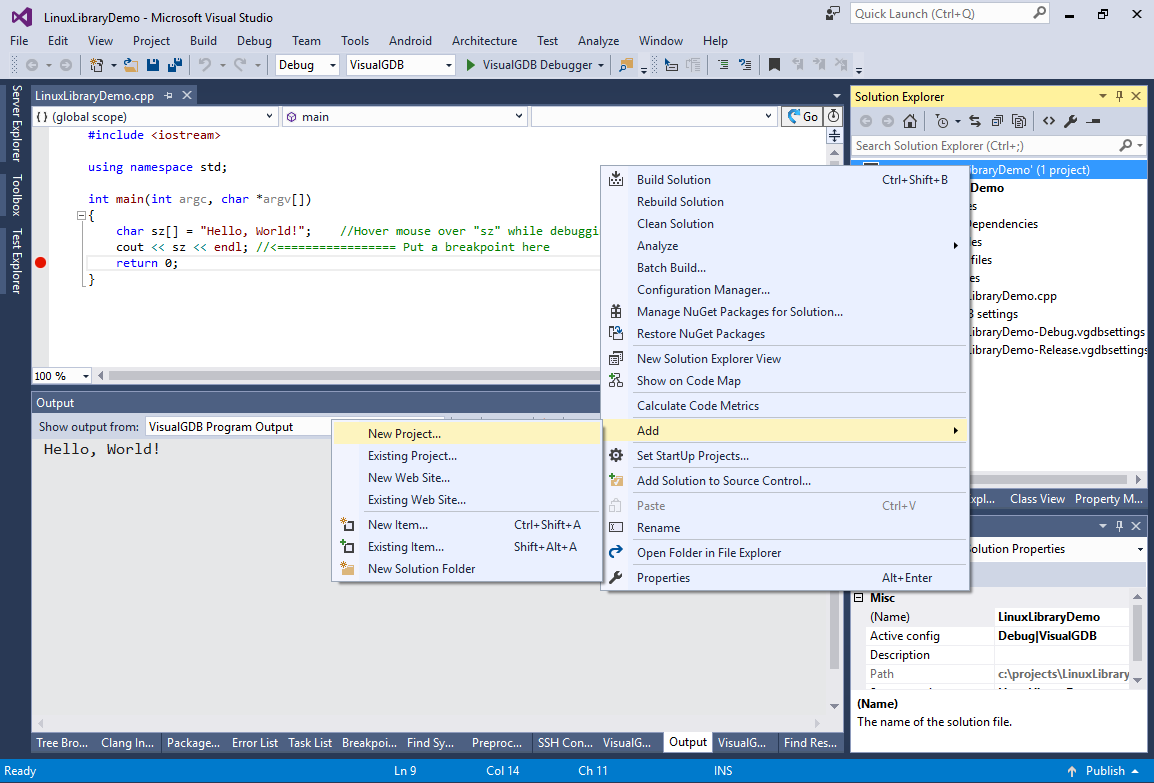
Task: Click the editor horizontal scrollbar
Action: (x=353, y=376)
